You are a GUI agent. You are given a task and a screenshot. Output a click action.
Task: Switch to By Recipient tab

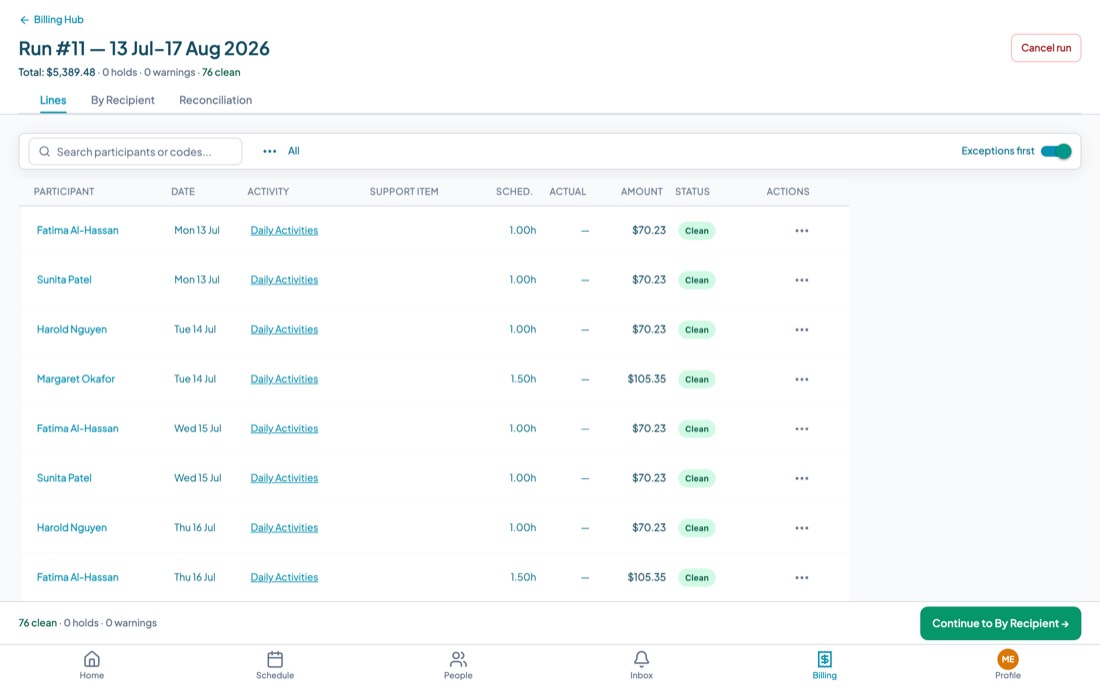tap(122, 100)
